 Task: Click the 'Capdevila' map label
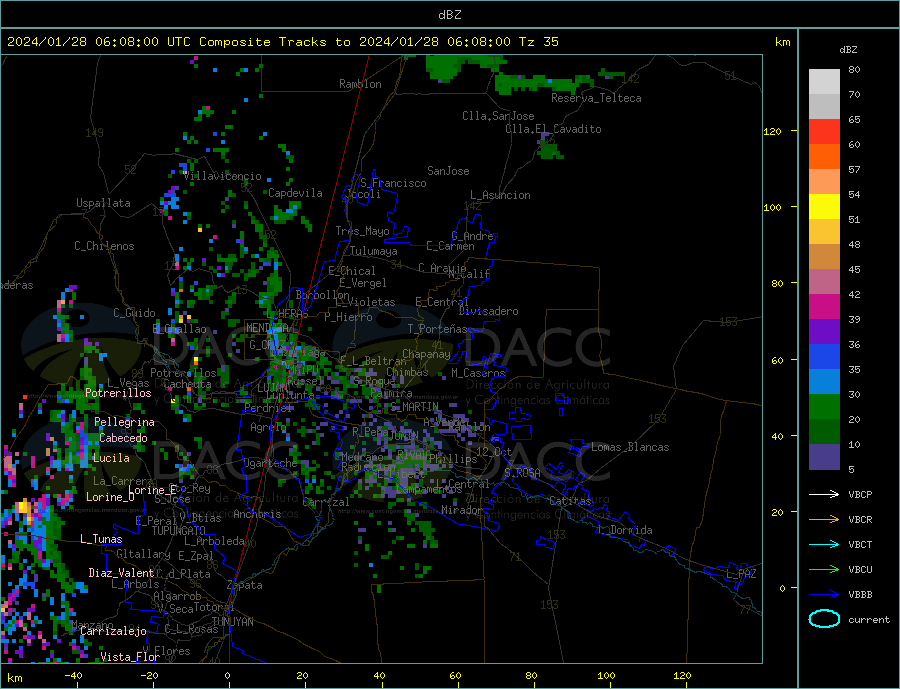(295, 193)
